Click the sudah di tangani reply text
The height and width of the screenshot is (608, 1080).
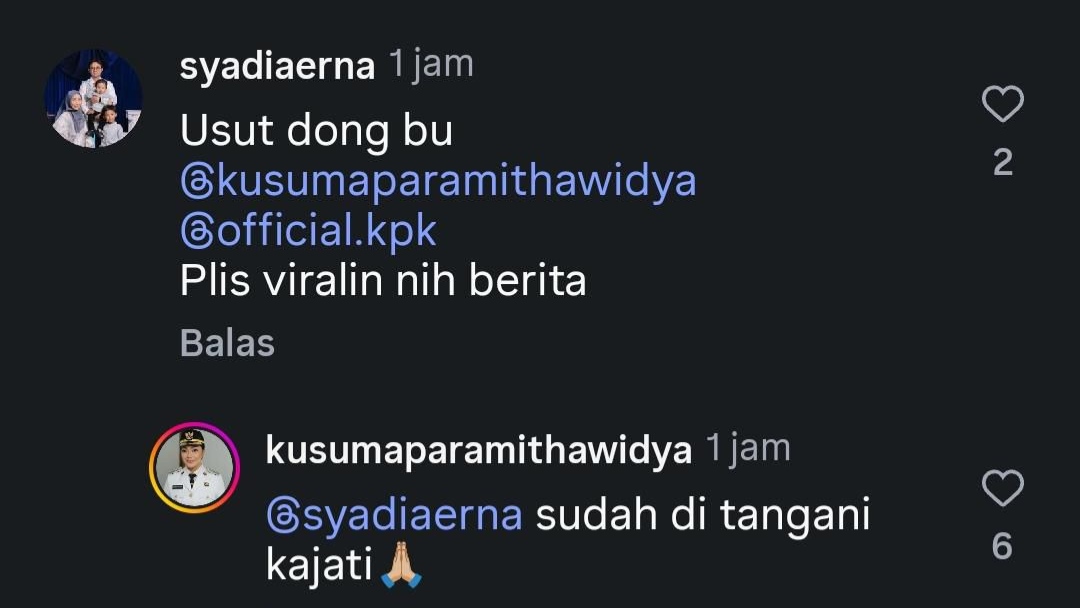pyautogui.click(x=703, y=515)
